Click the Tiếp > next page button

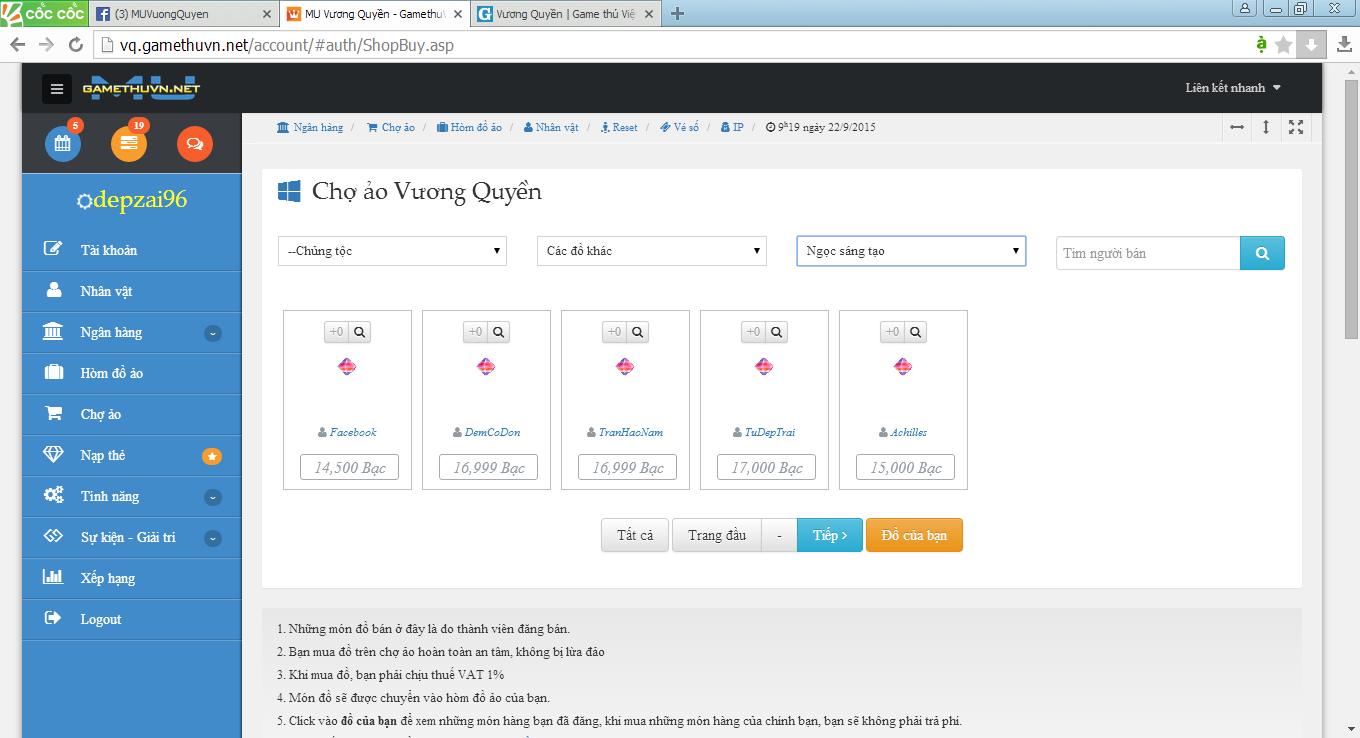pyautogui.click(x=830, y=535)
